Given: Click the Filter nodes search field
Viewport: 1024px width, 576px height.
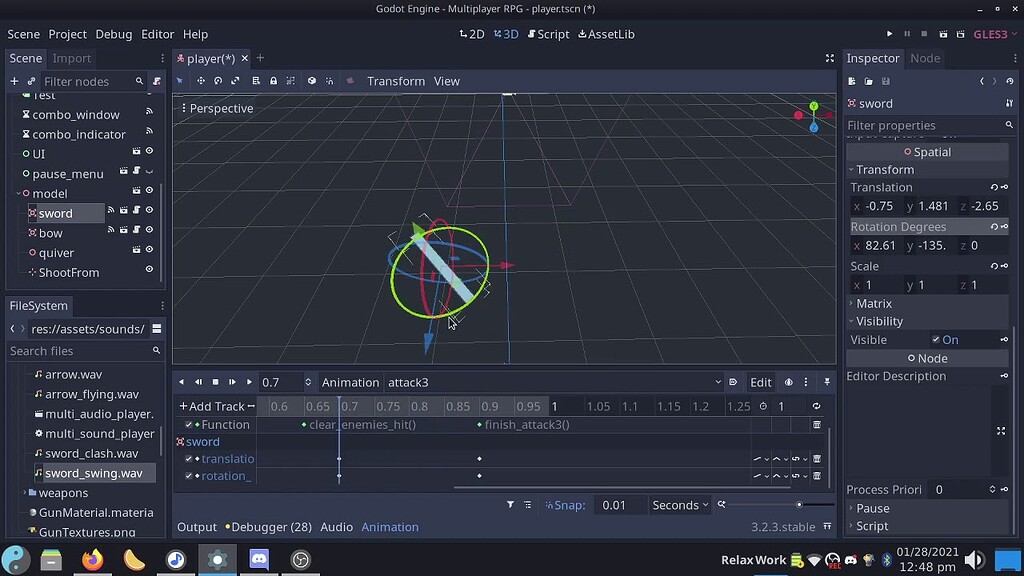Looking at the screenshot, I should (93, 81).
